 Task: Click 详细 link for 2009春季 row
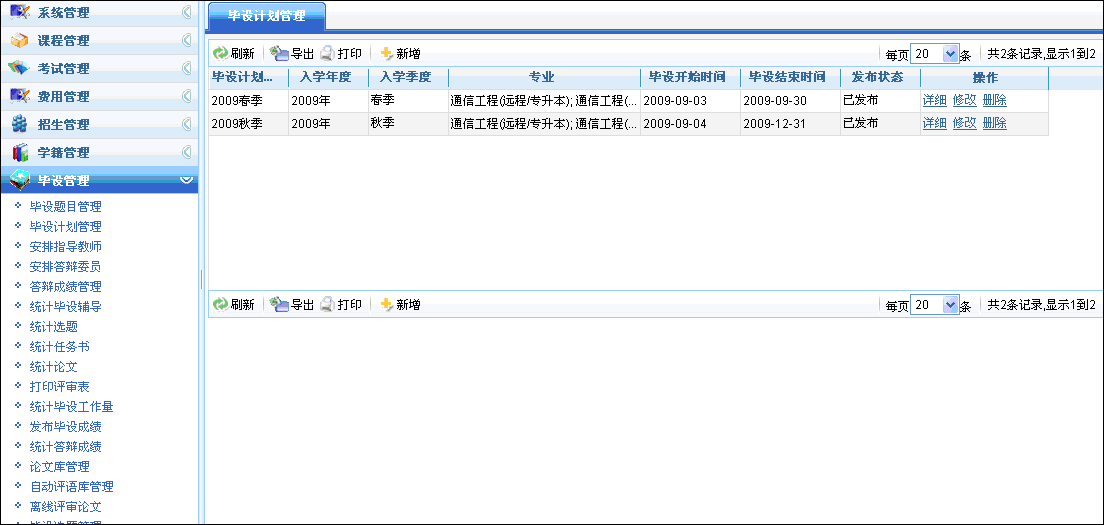point(934,100)
